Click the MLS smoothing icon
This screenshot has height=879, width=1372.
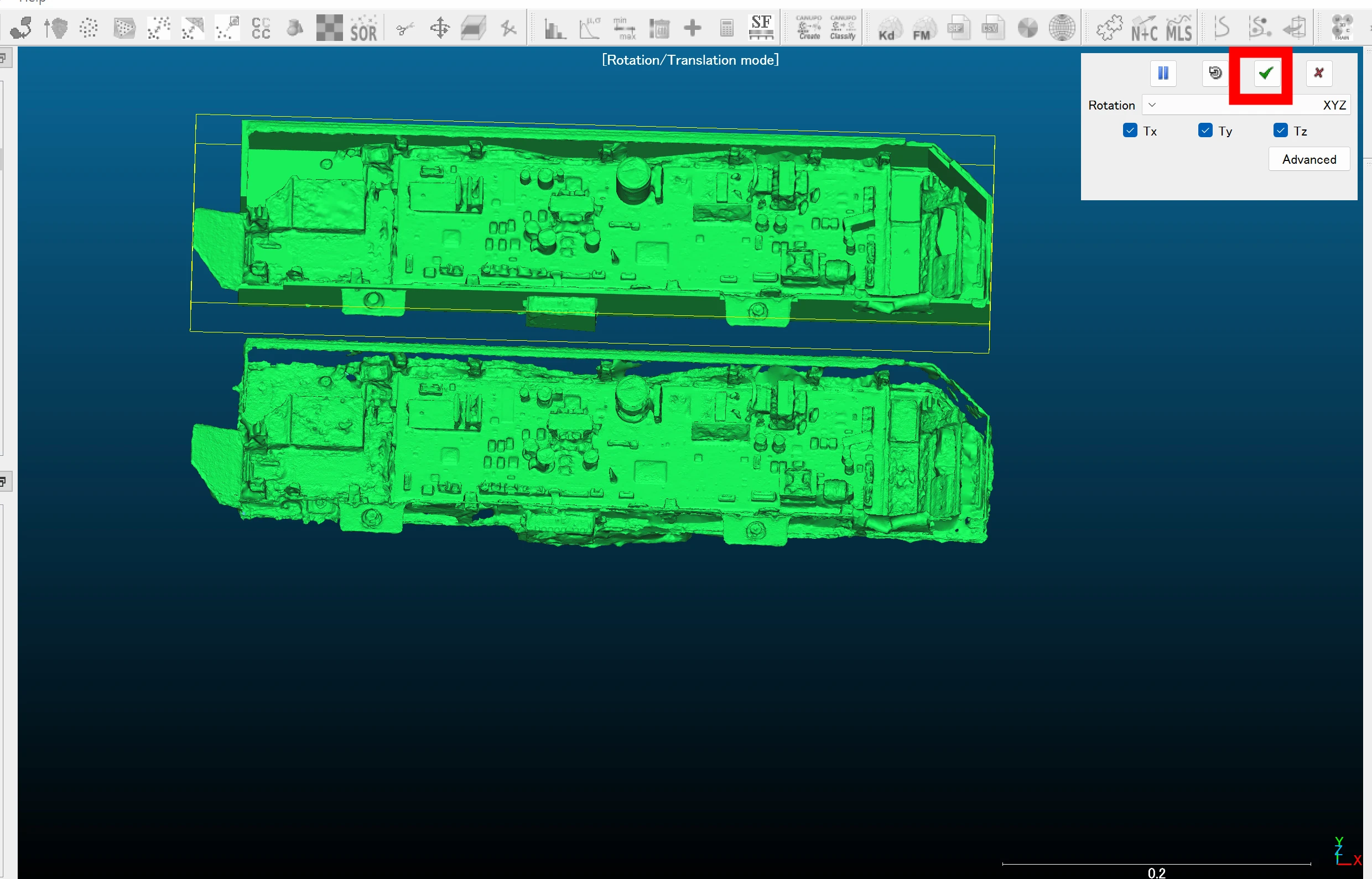pos(1178,28)
